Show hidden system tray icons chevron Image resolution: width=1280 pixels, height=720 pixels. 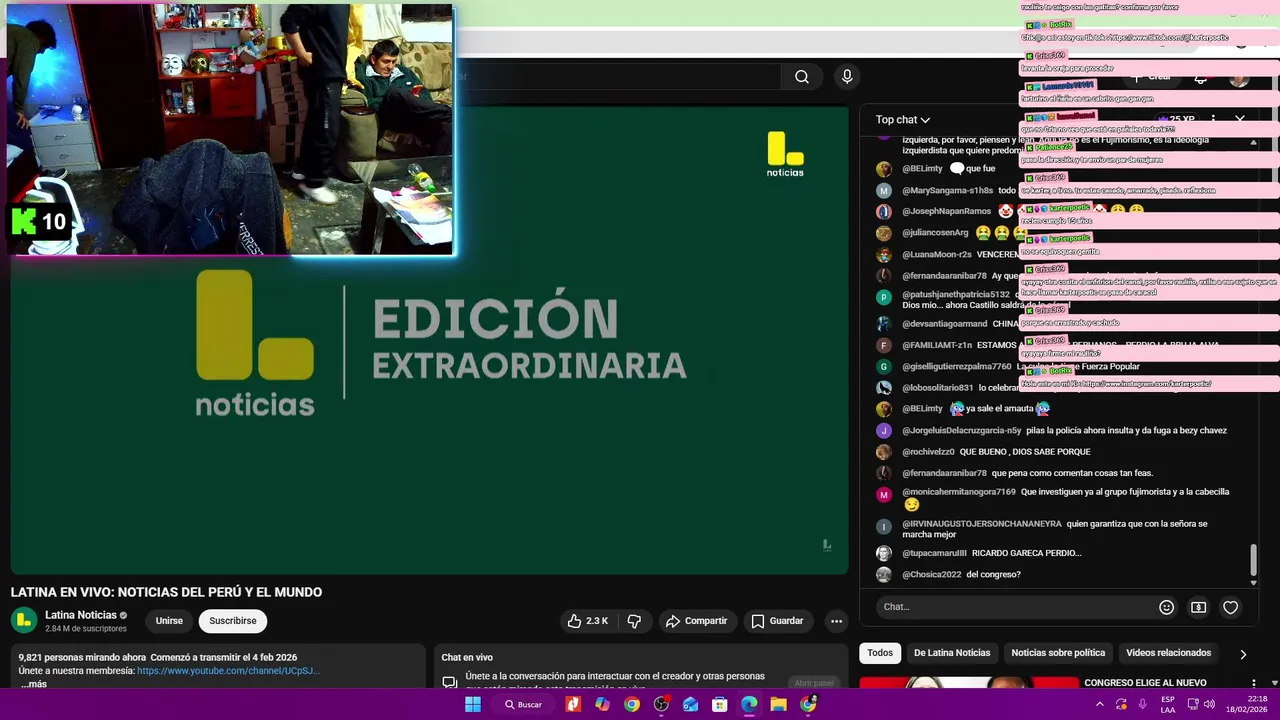[x=1099, y=704]
